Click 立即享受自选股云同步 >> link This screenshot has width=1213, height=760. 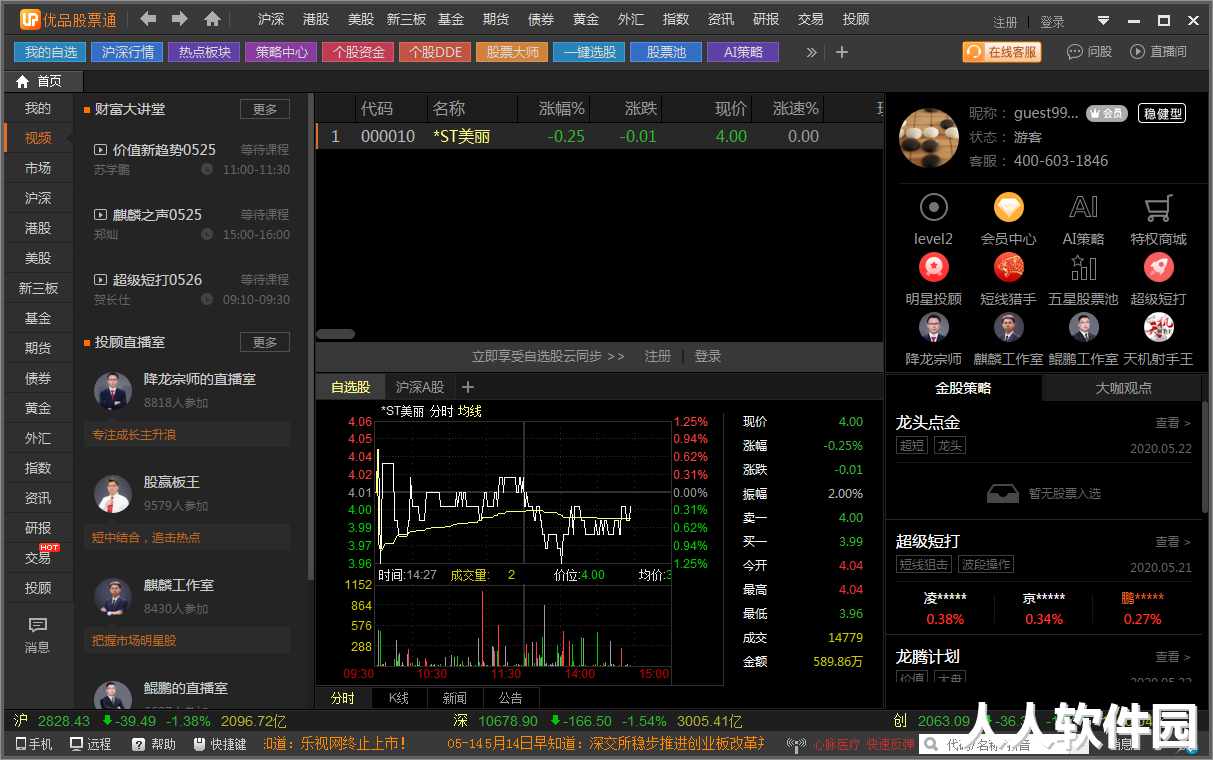coord(548,356)
